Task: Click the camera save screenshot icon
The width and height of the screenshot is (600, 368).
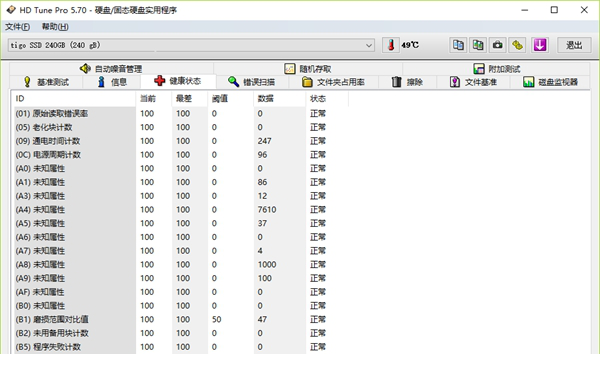Action: 497,45
